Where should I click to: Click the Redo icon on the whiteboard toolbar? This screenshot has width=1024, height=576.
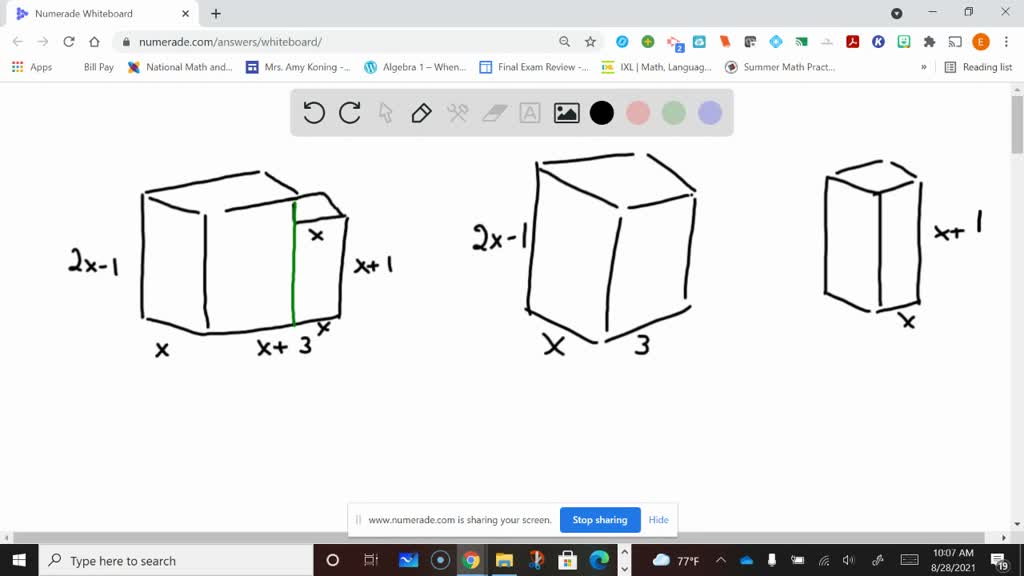click(x=349, y=113)
